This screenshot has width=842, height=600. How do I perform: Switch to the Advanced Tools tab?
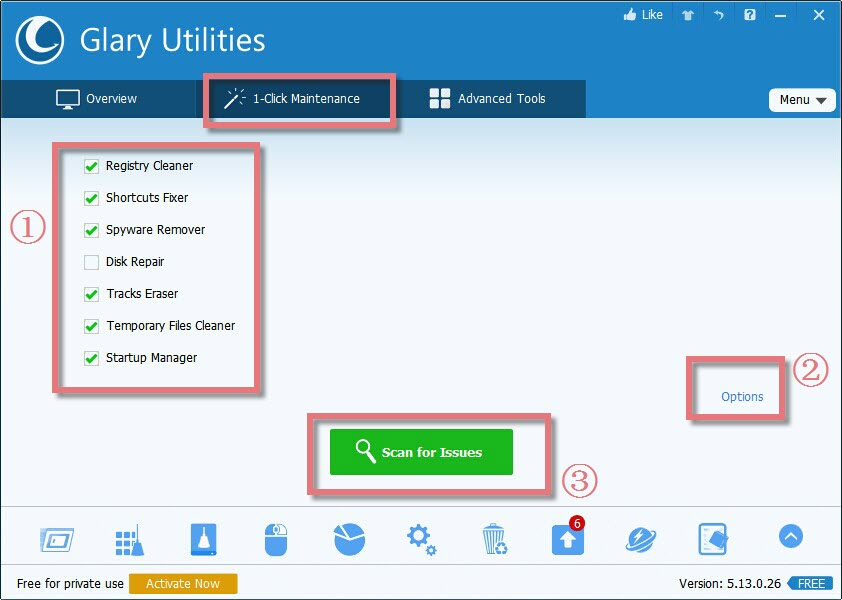(x=490, y=99)
